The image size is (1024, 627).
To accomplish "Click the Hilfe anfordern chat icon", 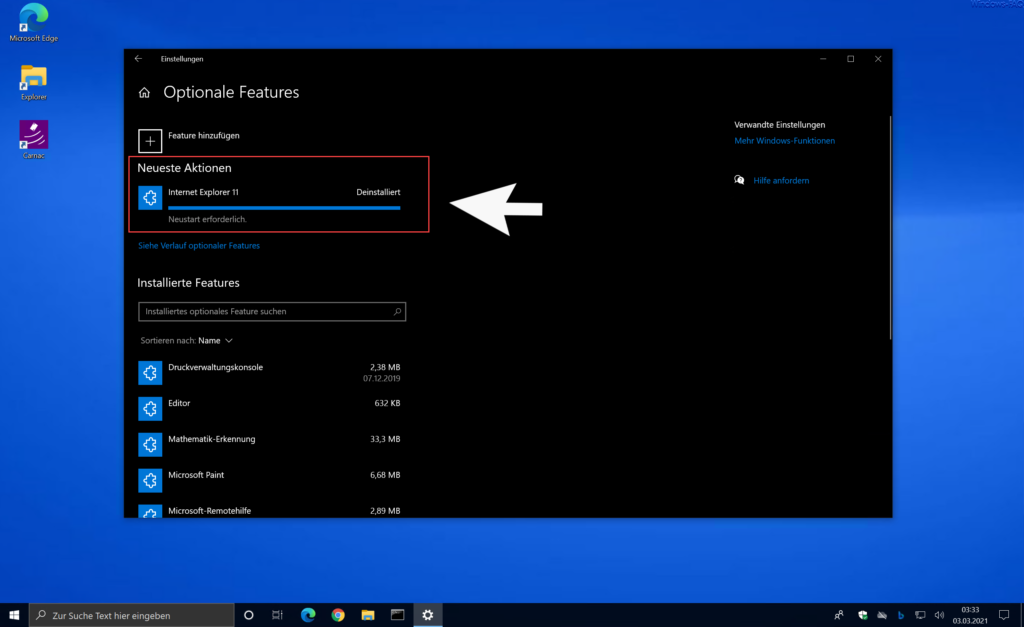I will (x=739, y=180).
